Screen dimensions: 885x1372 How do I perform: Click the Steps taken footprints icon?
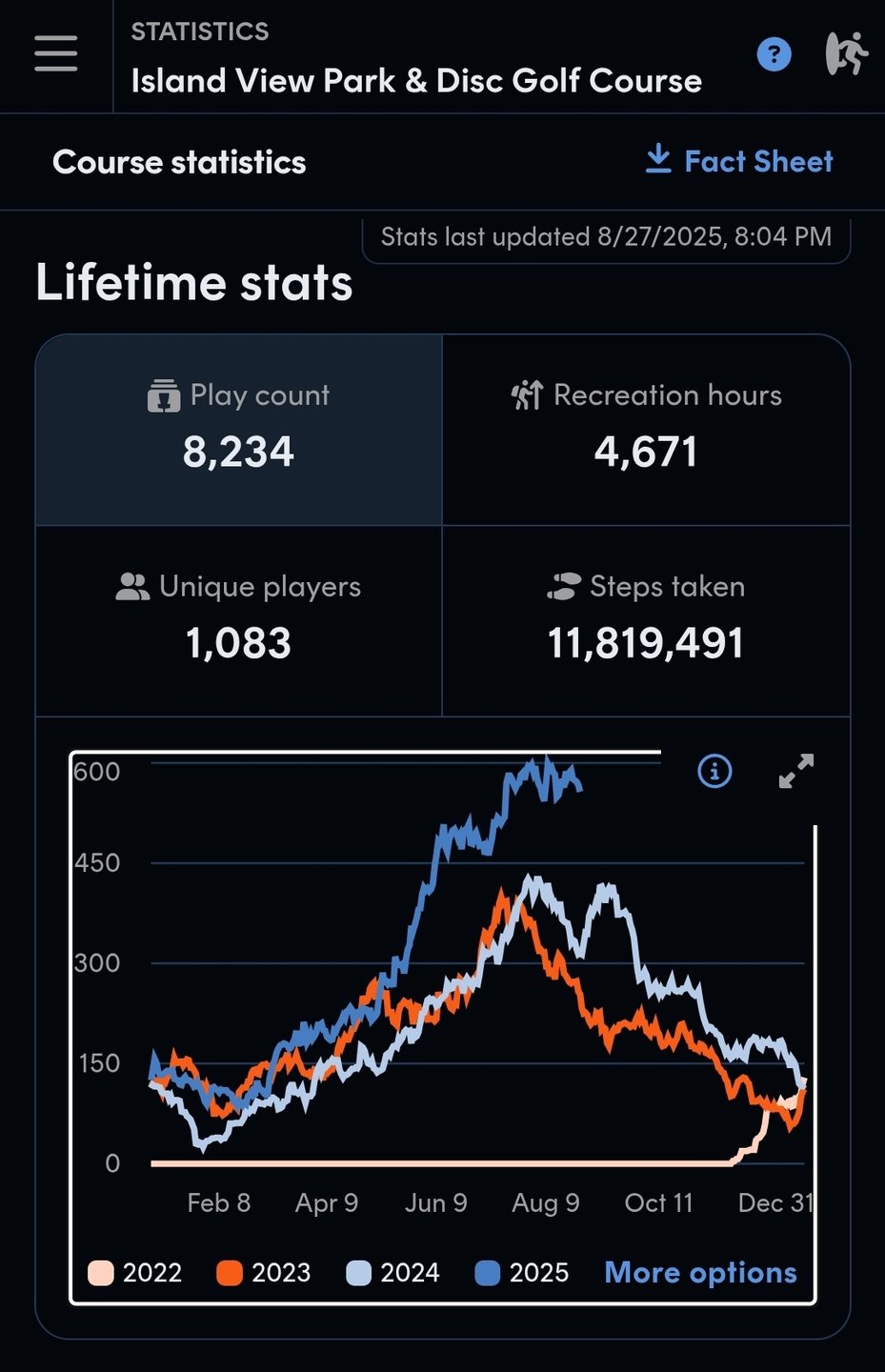[x=564, y=586]
